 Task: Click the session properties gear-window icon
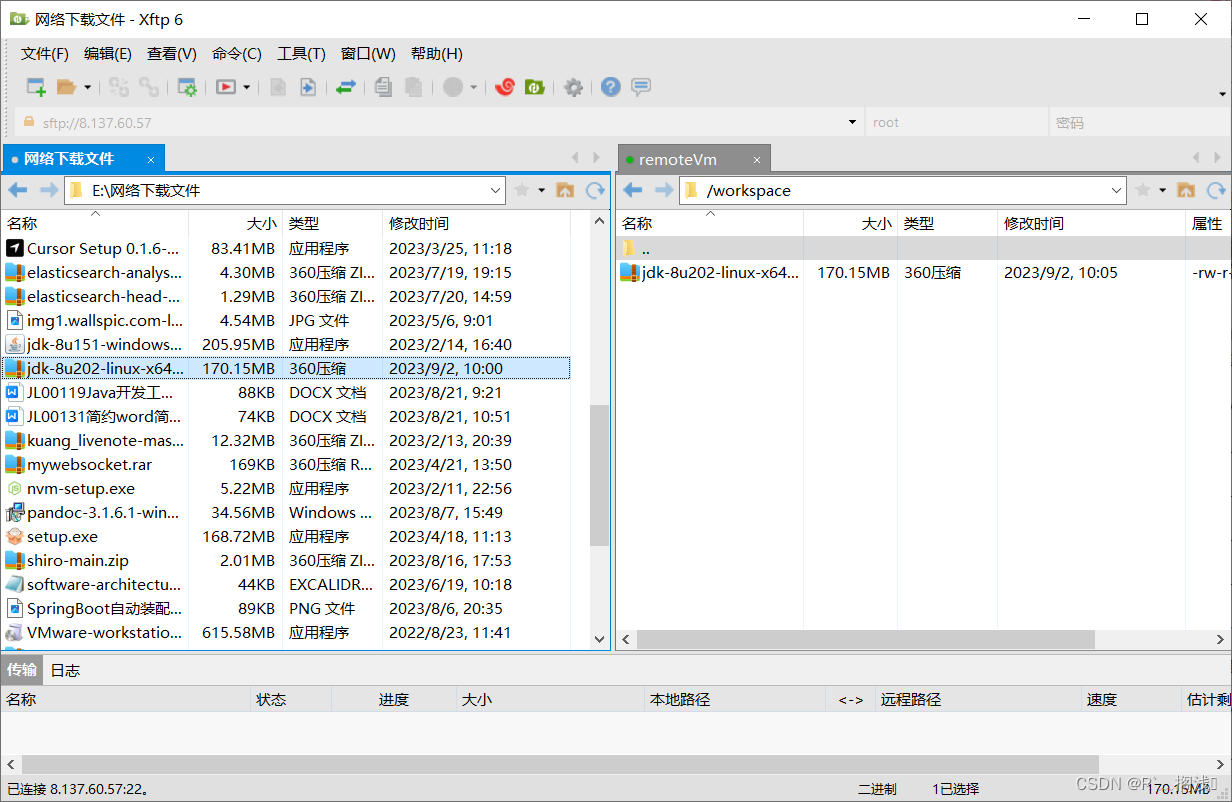coord(186,87)
